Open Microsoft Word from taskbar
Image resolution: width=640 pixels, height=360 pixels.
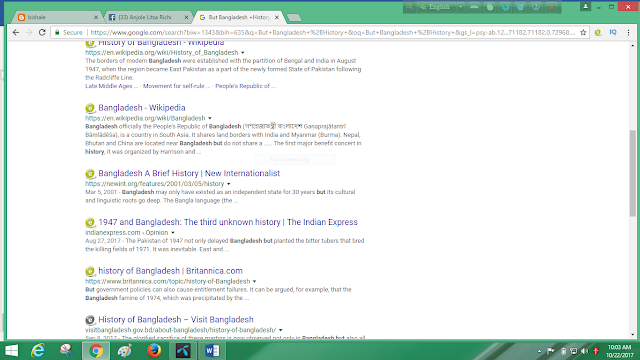[212, 351]
